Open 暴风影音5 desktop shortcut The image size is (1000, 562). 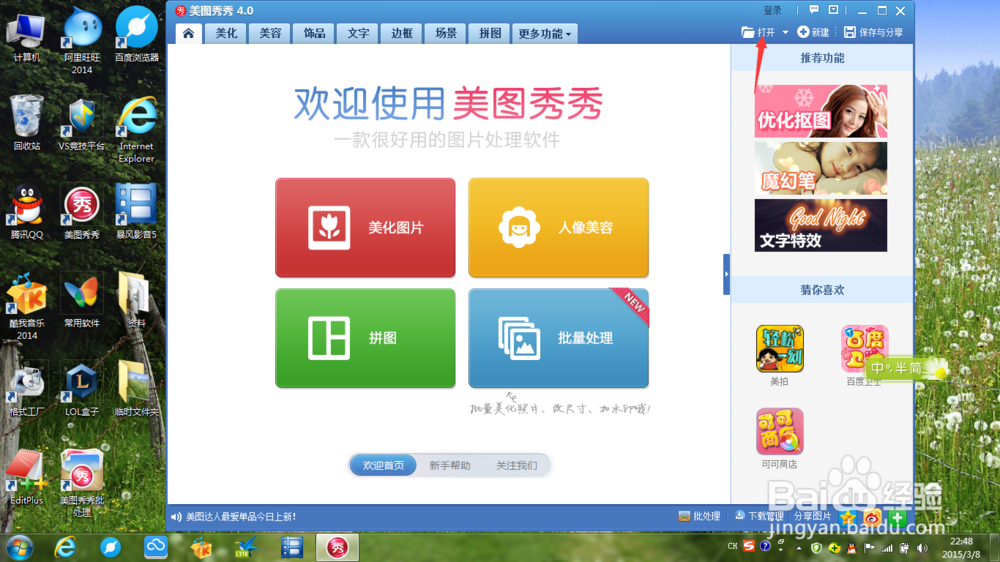pyautogui.click(x=136, y=212)
